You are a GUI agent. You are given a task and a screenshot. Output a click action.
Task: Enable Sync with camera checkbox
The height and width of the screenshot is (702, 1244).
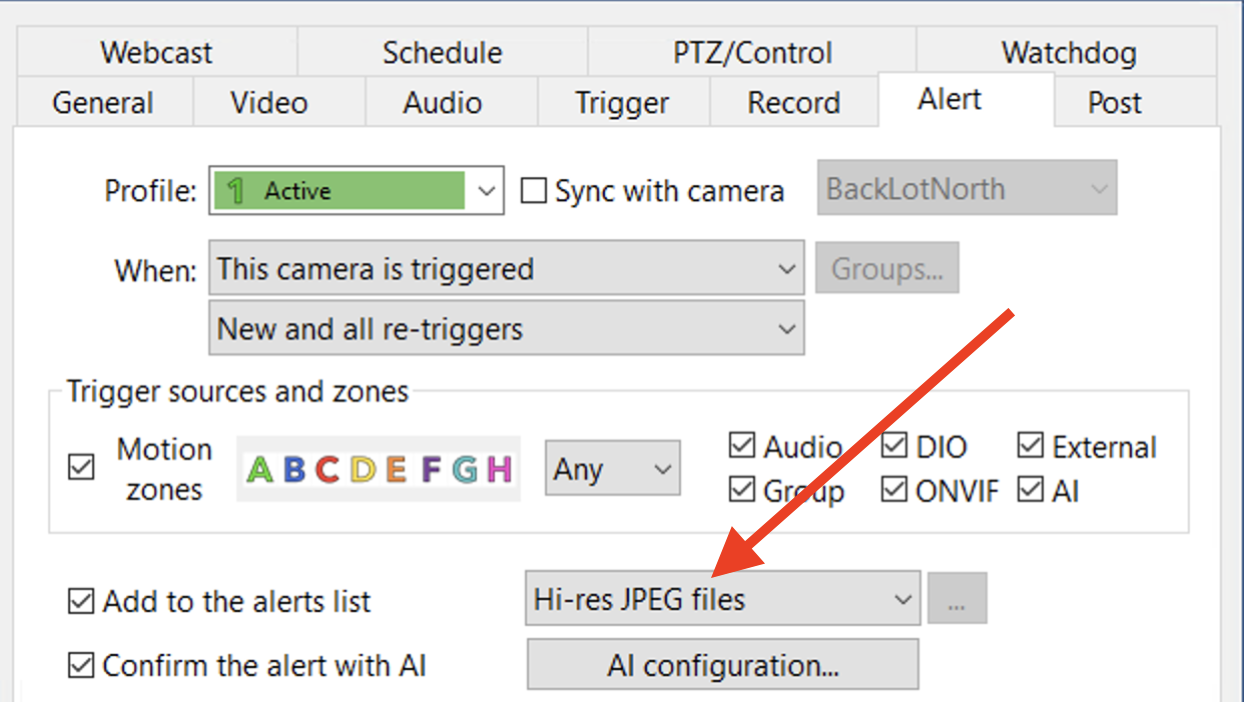(535, 191)
